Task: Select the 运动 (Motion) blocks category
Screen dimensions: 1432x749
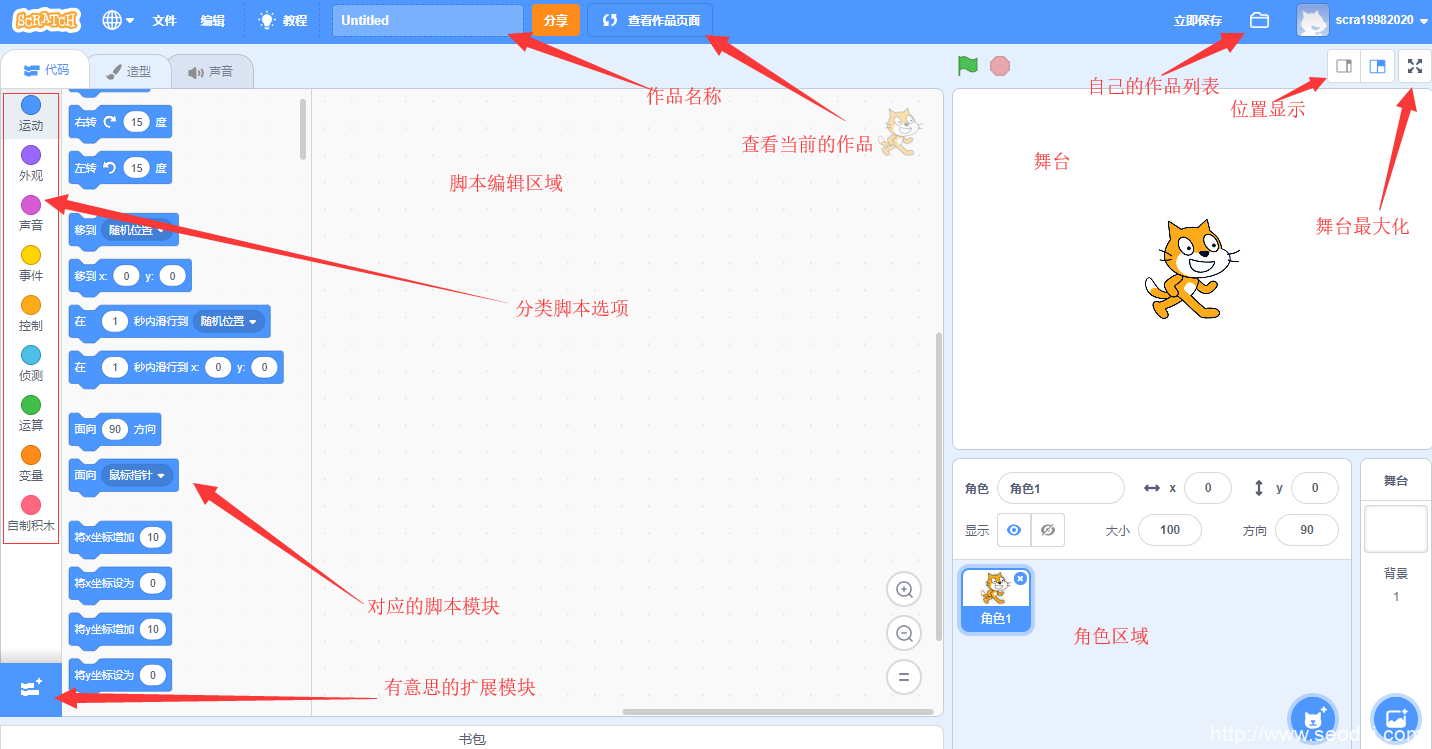Action: click(x=30, y=110)
